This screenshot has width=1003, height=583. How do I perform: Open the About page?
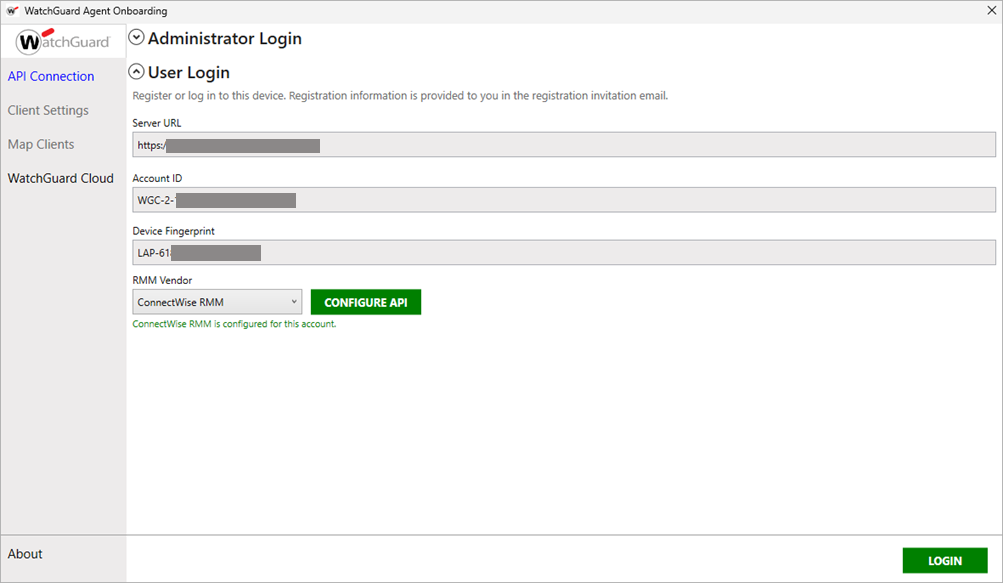pos(25,554)
